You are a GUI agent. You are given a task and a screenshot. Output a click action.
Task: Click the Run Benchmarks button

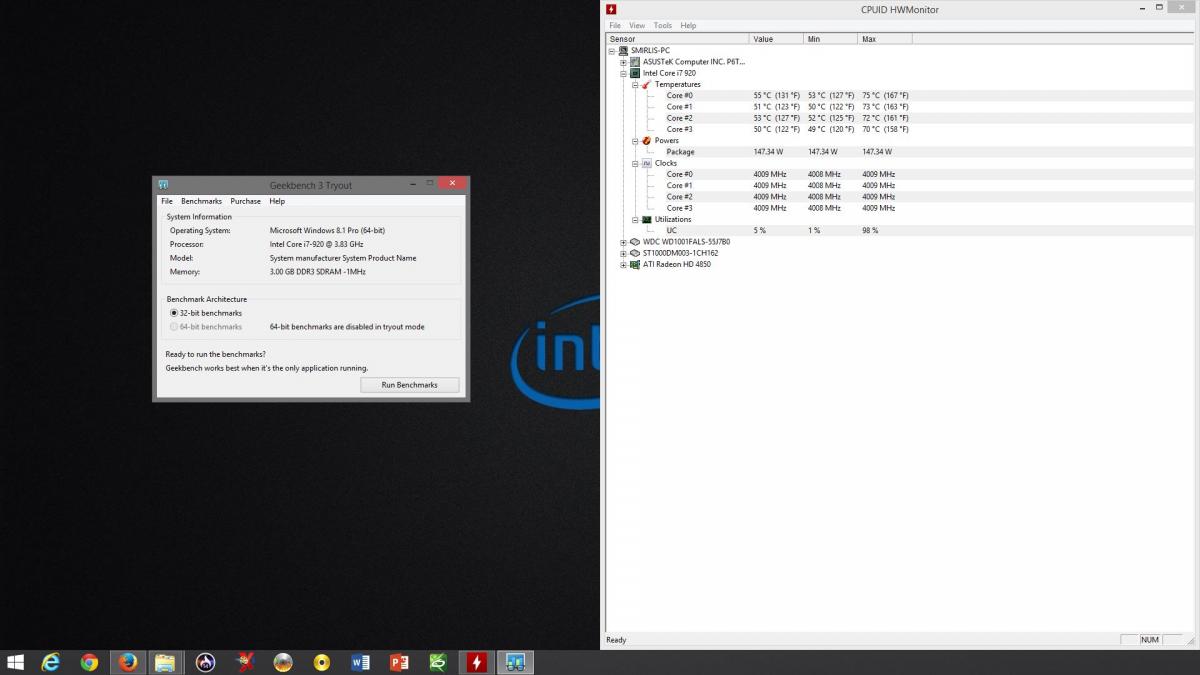point(409,385)
